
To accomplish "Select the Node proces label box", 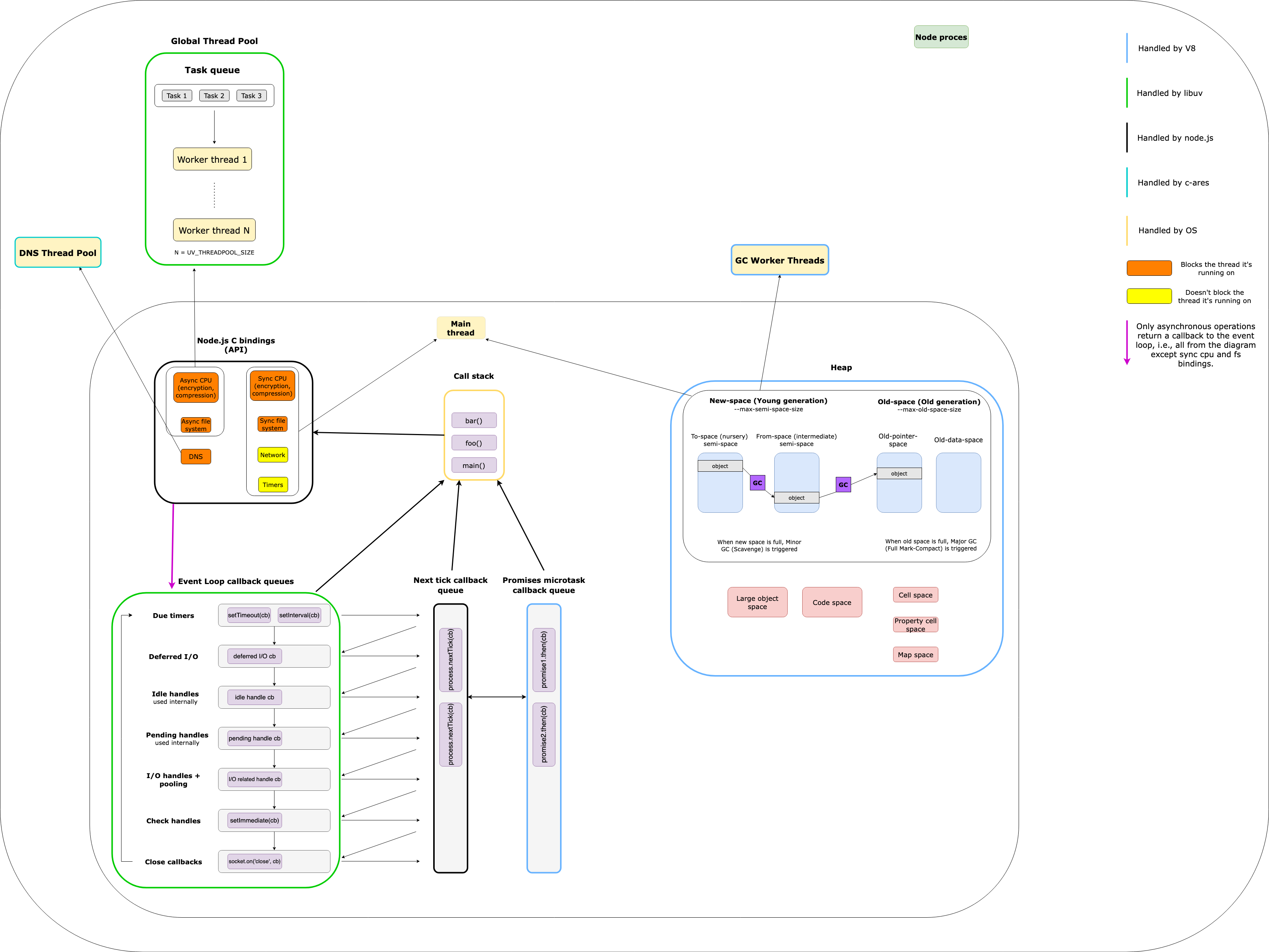I will (x=941, y=37).
